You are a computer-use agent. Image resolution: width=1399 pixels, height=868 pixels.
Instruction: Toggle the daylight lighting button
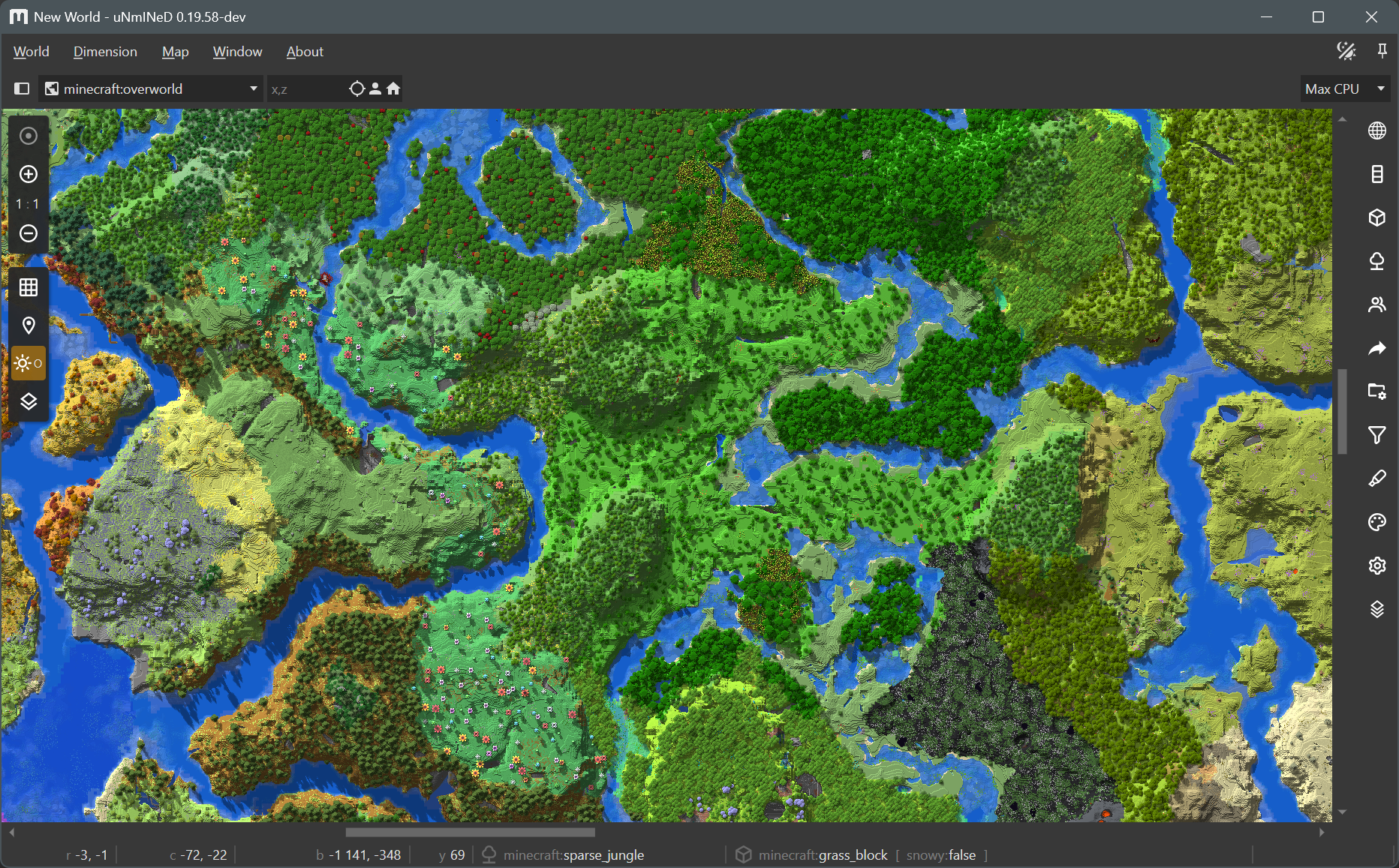point(29,364)
